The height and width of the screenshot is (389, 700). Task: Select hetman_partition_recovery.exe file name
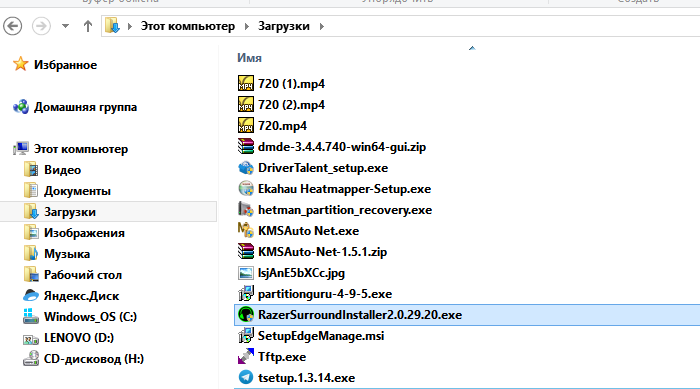345,210
